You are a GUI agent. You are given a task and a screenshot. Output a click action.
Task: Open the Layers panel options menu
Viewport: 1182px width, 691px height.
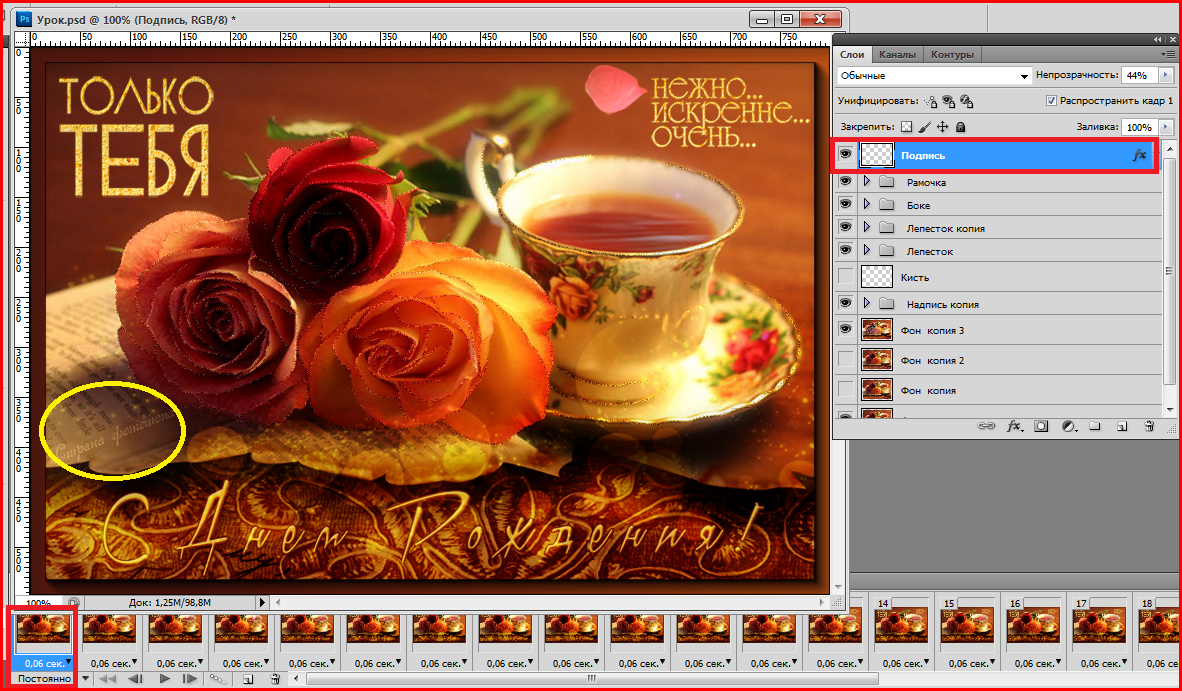coord(1168,54)
